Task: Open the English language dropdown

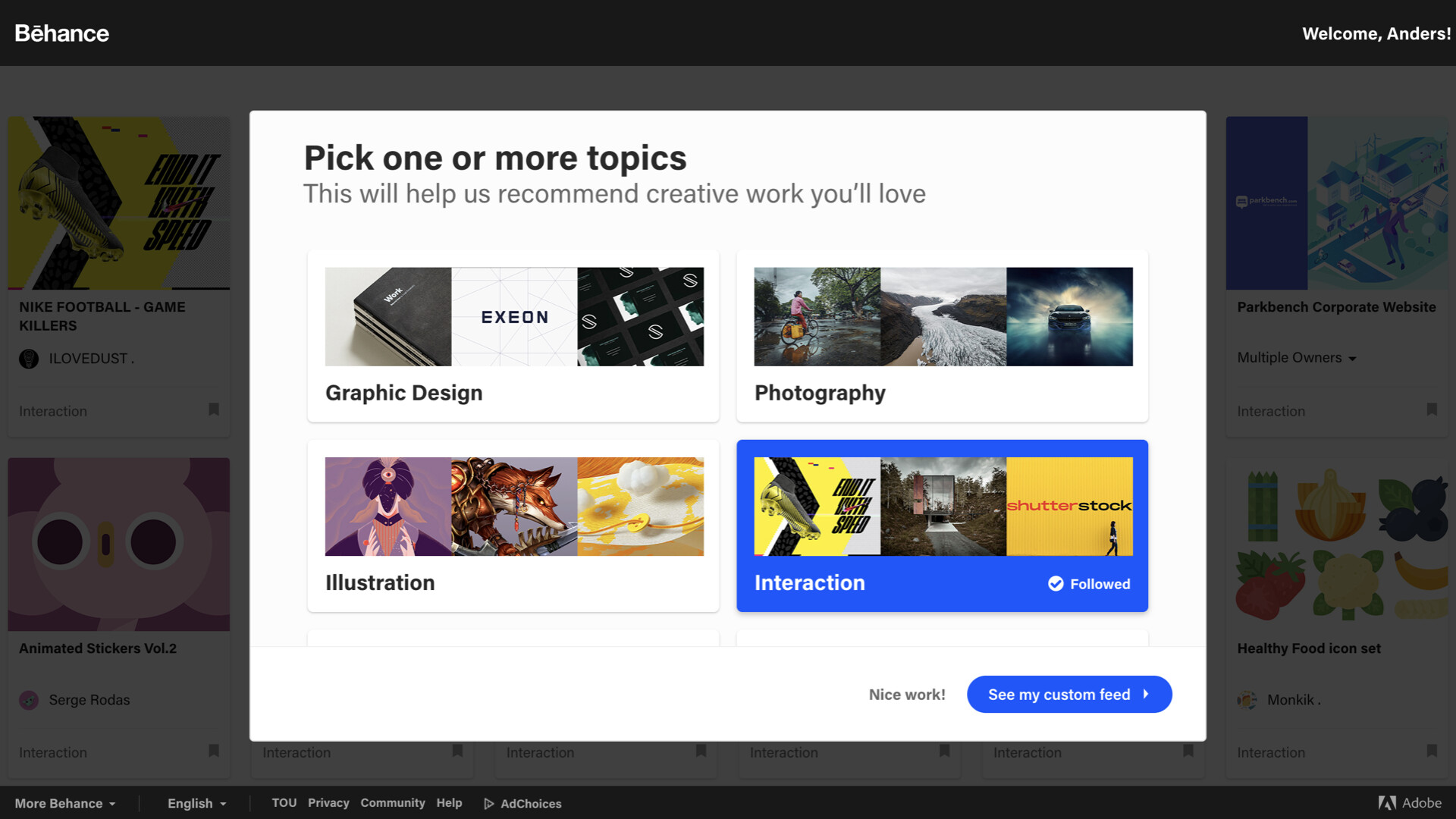Action: click(196, 804)
